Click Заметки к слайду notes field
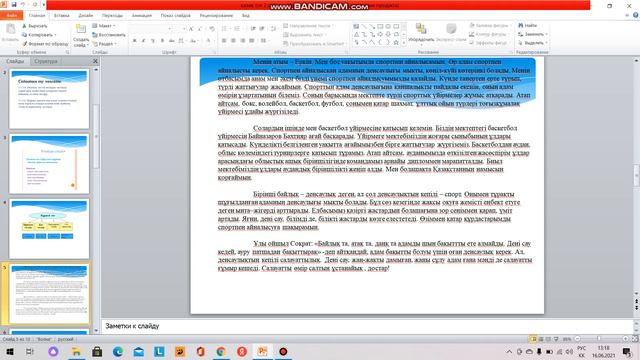 [367, 326]
